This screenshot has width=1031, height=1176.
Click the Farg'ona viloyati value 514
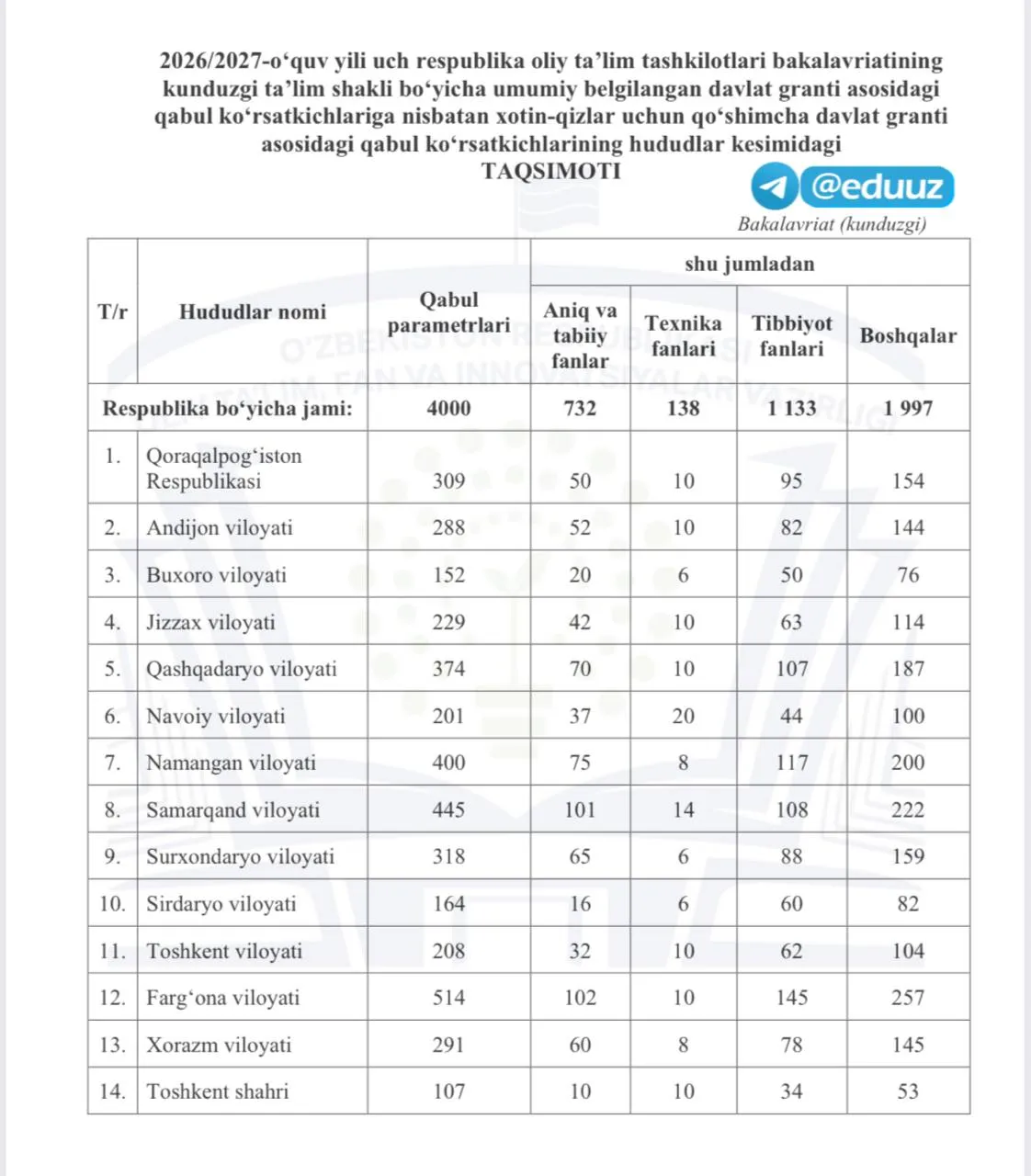[448, 998]
